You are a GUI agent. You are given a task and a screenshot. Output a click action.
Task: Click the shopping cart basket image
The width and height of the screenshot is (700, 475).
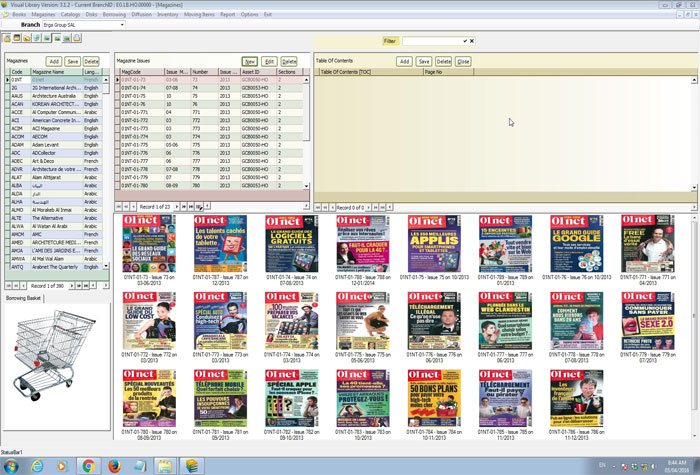[54, 354]
